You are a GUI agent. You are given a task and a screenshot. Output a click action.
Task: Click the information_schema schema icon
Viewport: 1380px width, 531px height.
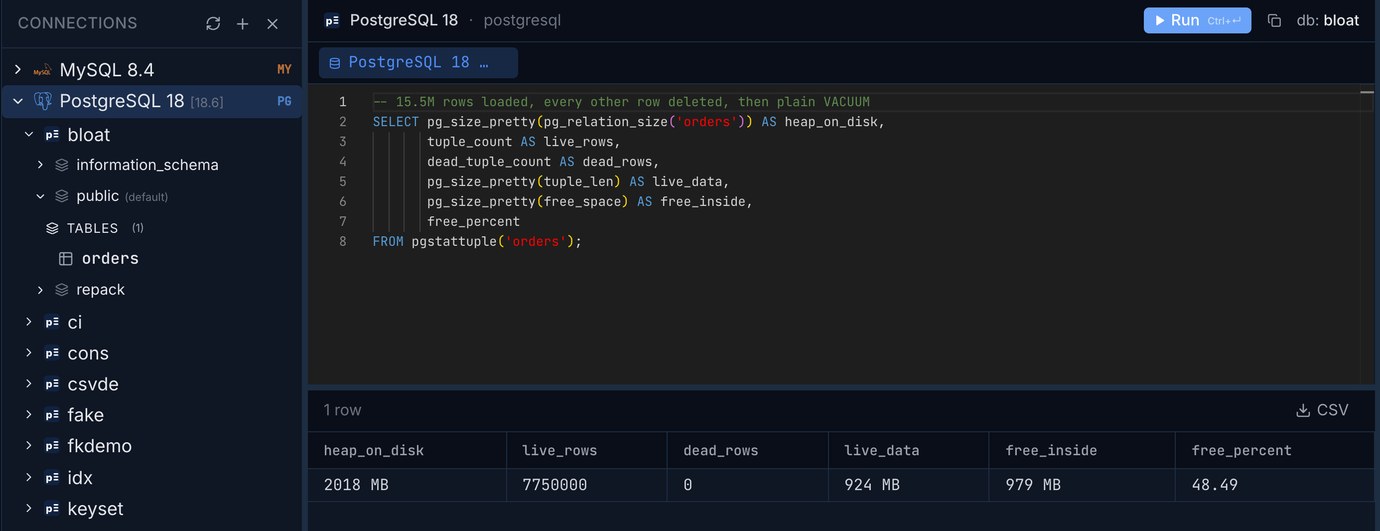(62, 165)
